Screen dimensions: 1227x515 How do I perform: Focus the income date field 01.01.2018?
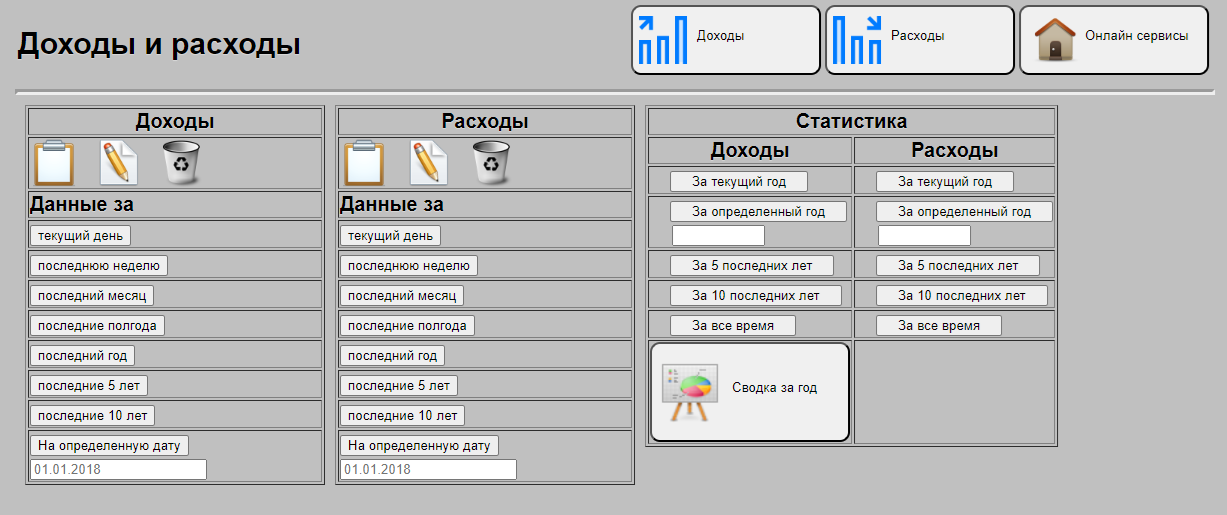coord(118,470)
